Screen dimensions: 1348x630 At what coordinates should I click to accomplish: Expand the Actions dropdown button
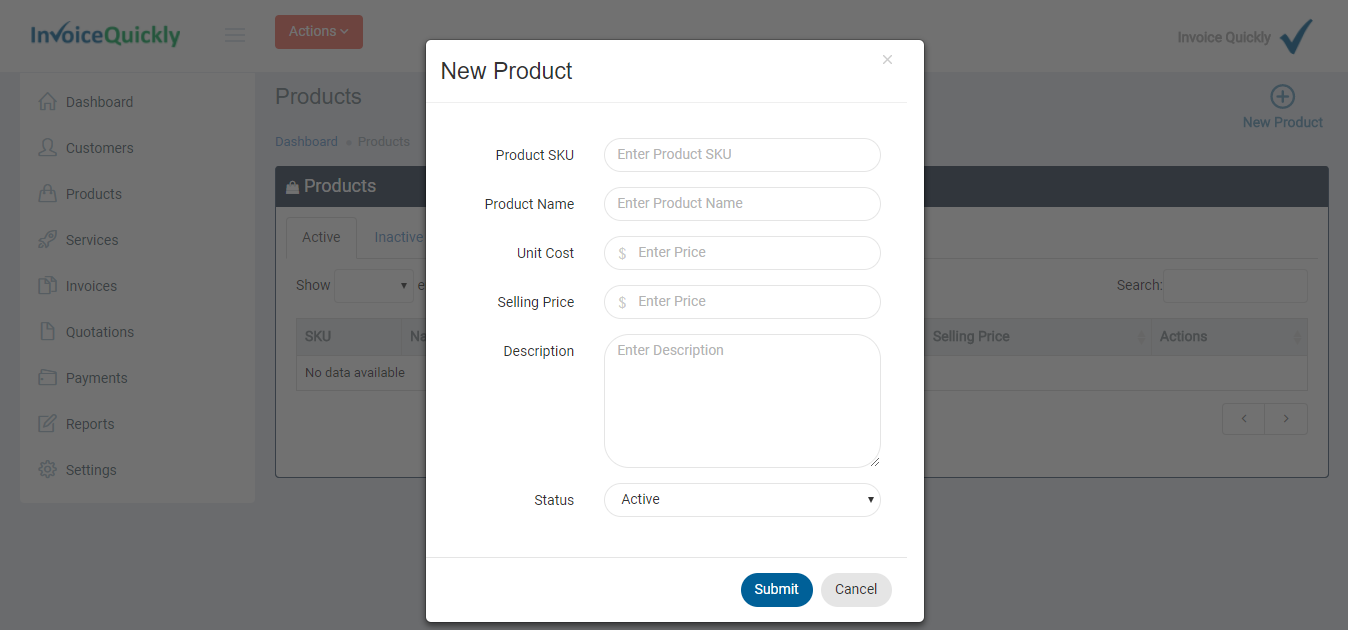318,32
